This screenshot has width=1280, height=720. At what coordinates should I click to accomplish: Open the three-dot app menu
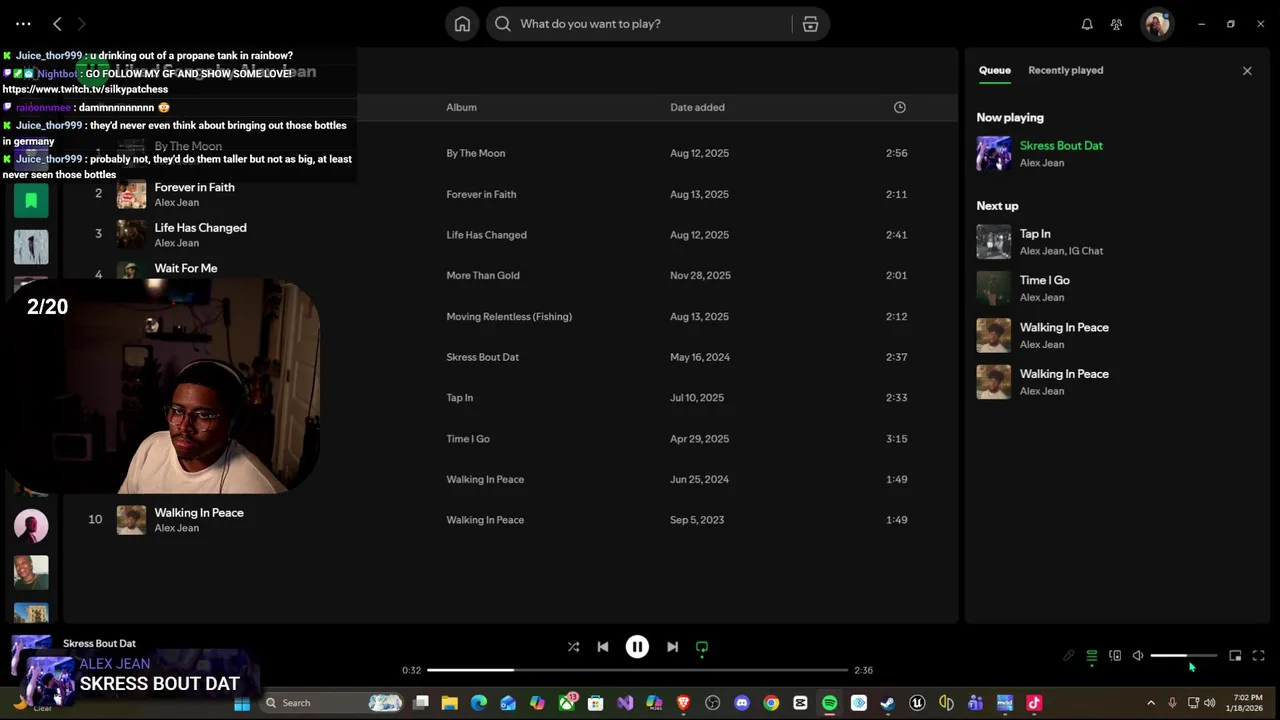click(x=23, y=24)
